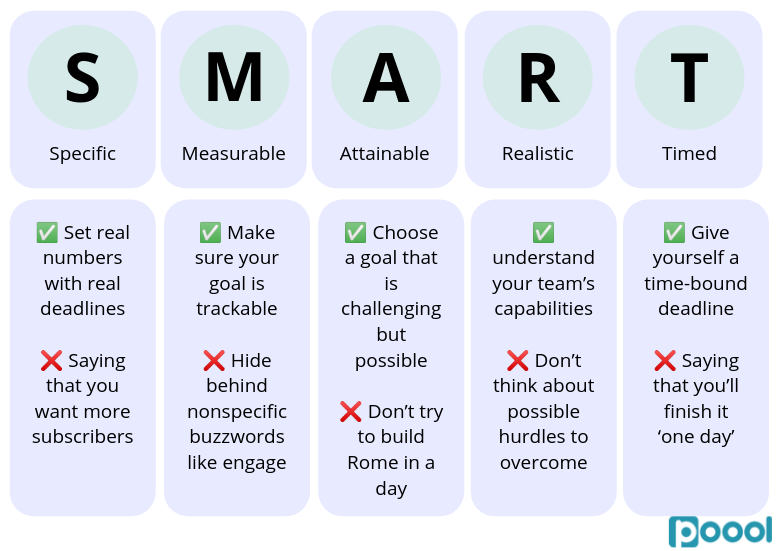Select the 'Realistic' label
The width and height of the screenshot is (780, 551).
[x=538, y=154]
